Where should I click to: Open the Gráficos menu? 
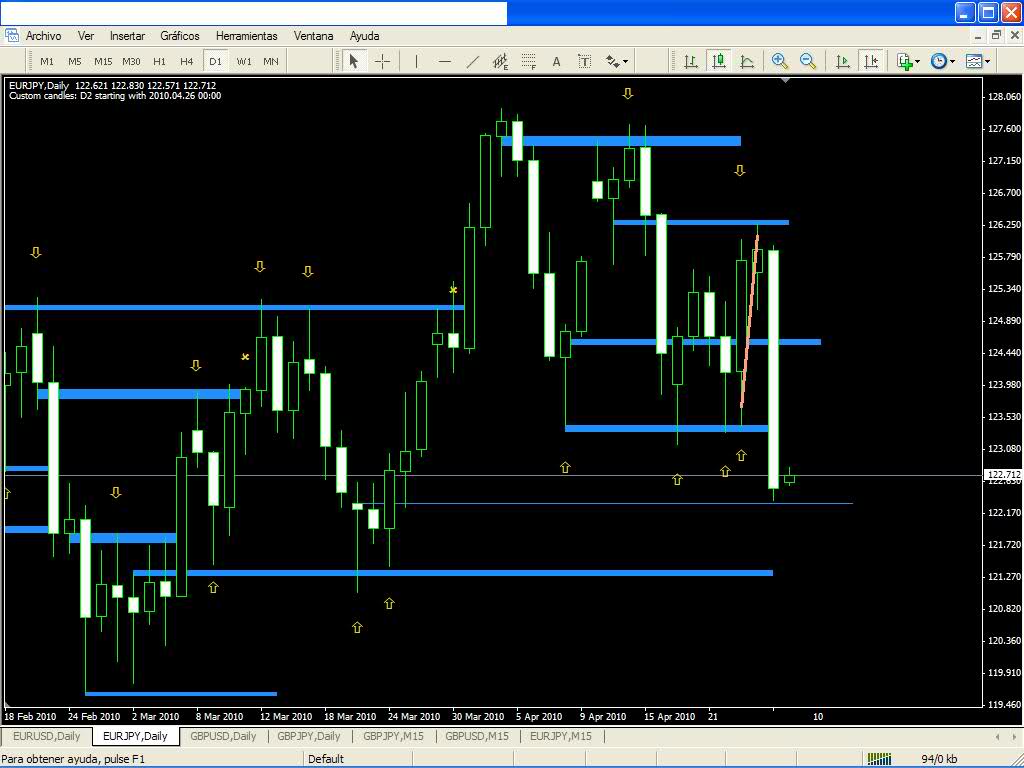pyautogui.click(x=180, y=36)
